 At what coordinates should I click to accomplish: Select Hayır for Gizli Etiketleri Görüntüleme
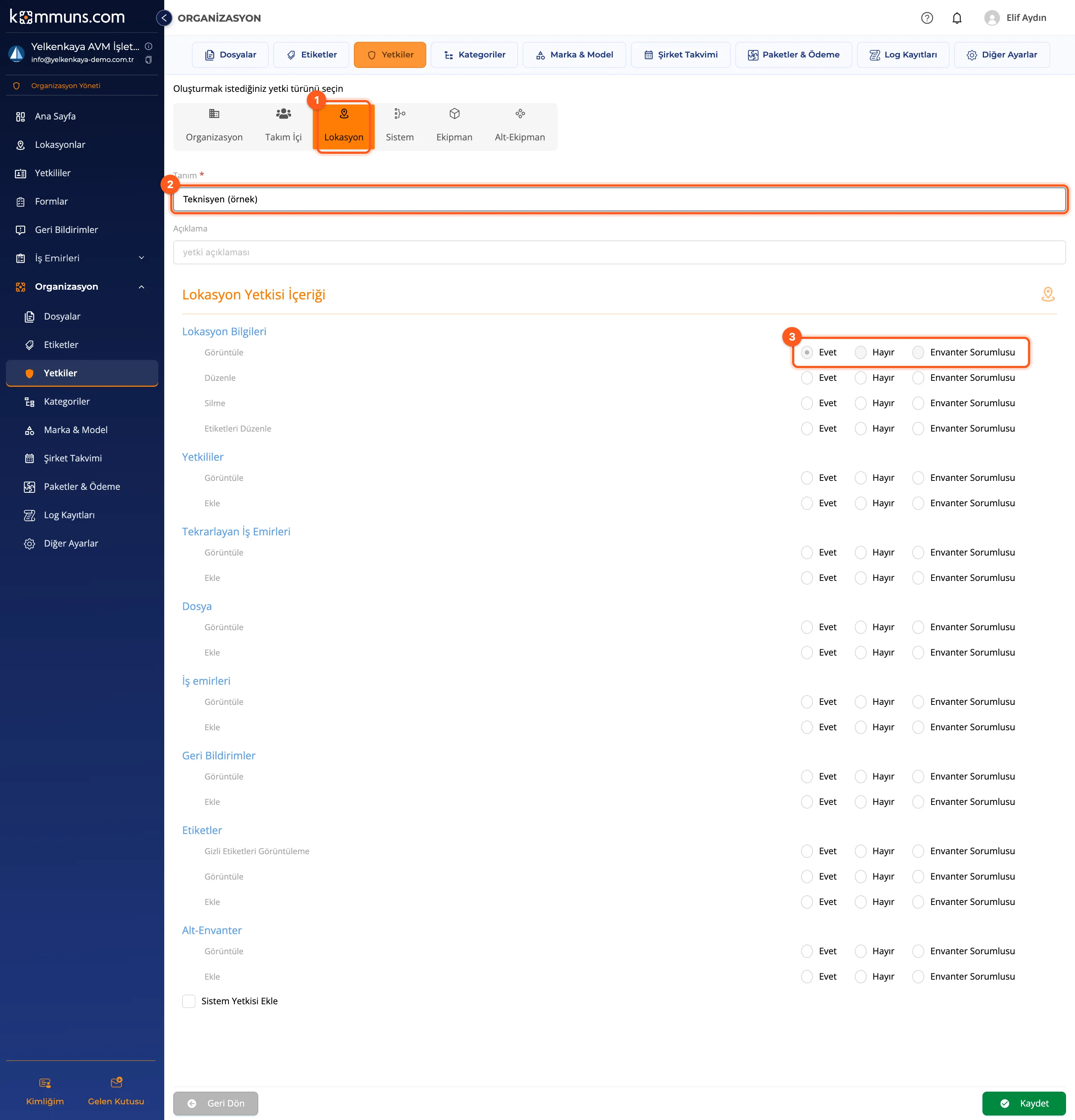pos(860,852)
